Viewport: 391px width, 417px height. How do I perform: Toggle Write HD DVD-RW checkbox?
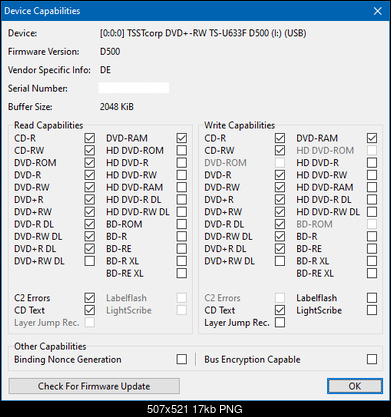pyautogui.click(x=372, y=175)
